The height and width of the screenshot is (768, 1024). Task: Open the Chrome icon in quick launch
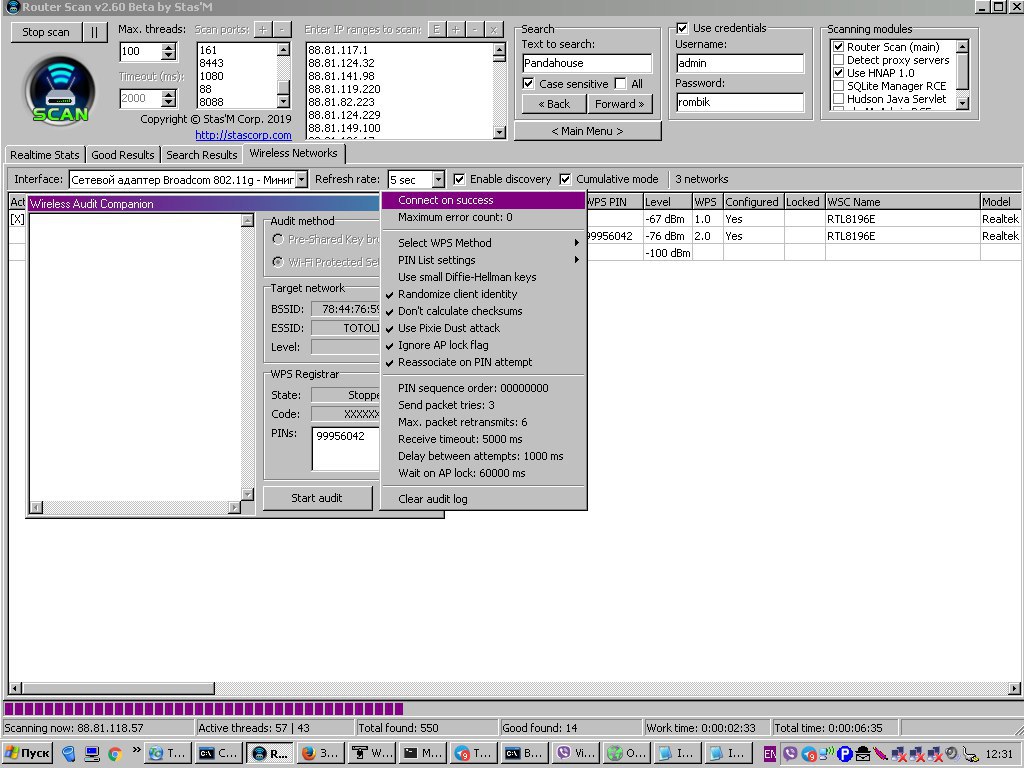pyautogui.click(x=116, y=753)
